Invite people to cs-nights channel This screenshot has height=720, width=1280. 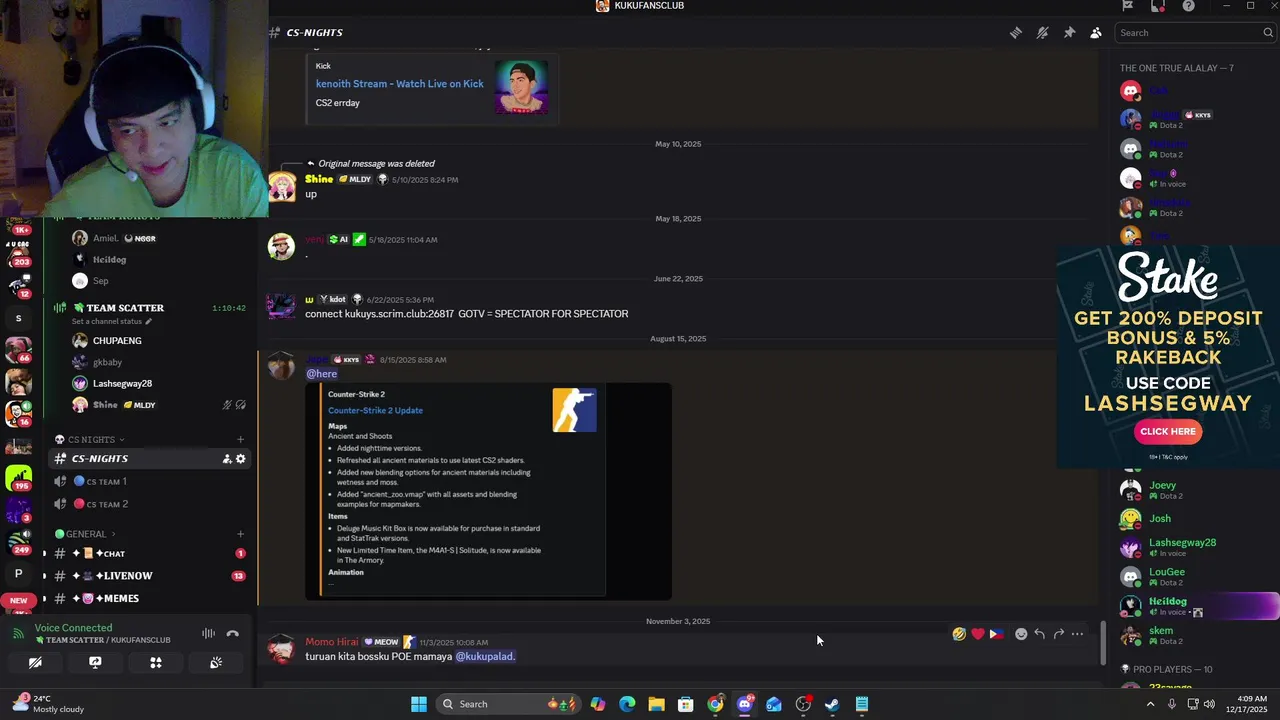click(227, 459)
